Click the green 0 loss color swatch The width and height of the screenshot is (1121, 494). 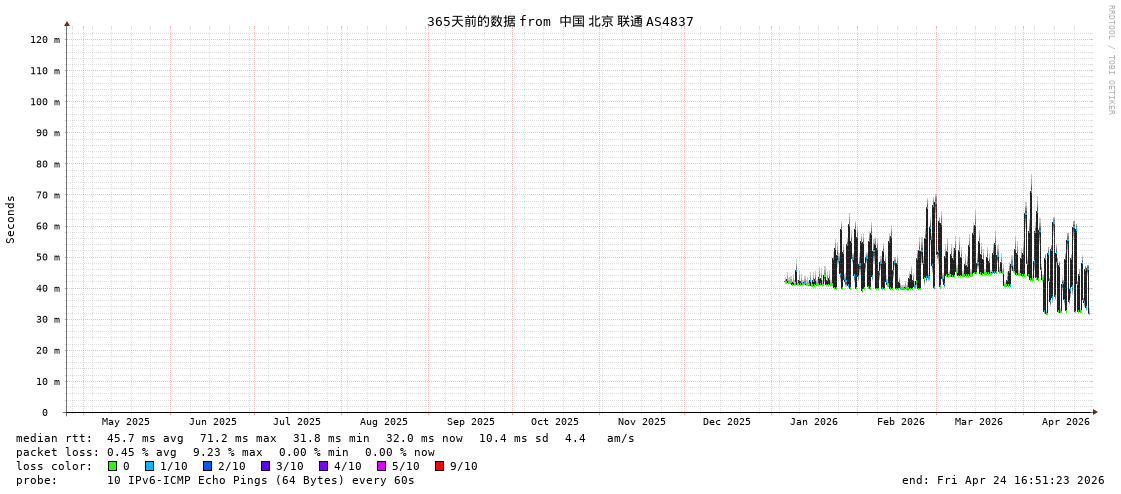[x=112, y=466]
